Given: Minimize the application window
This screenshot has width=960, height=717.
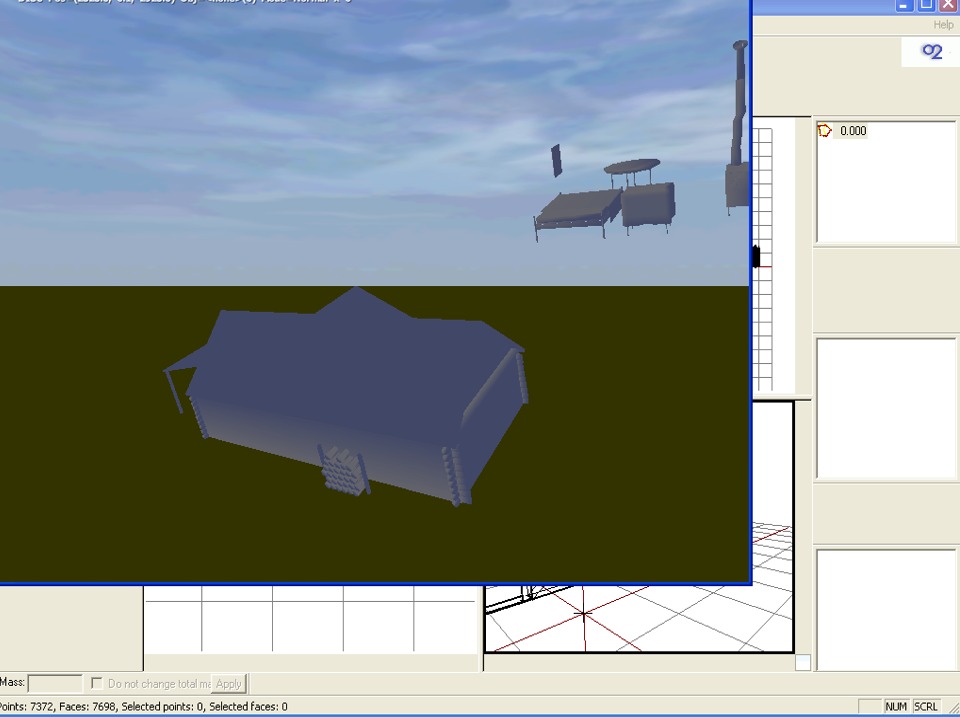Looking at the screenshot, I should 904,5.
